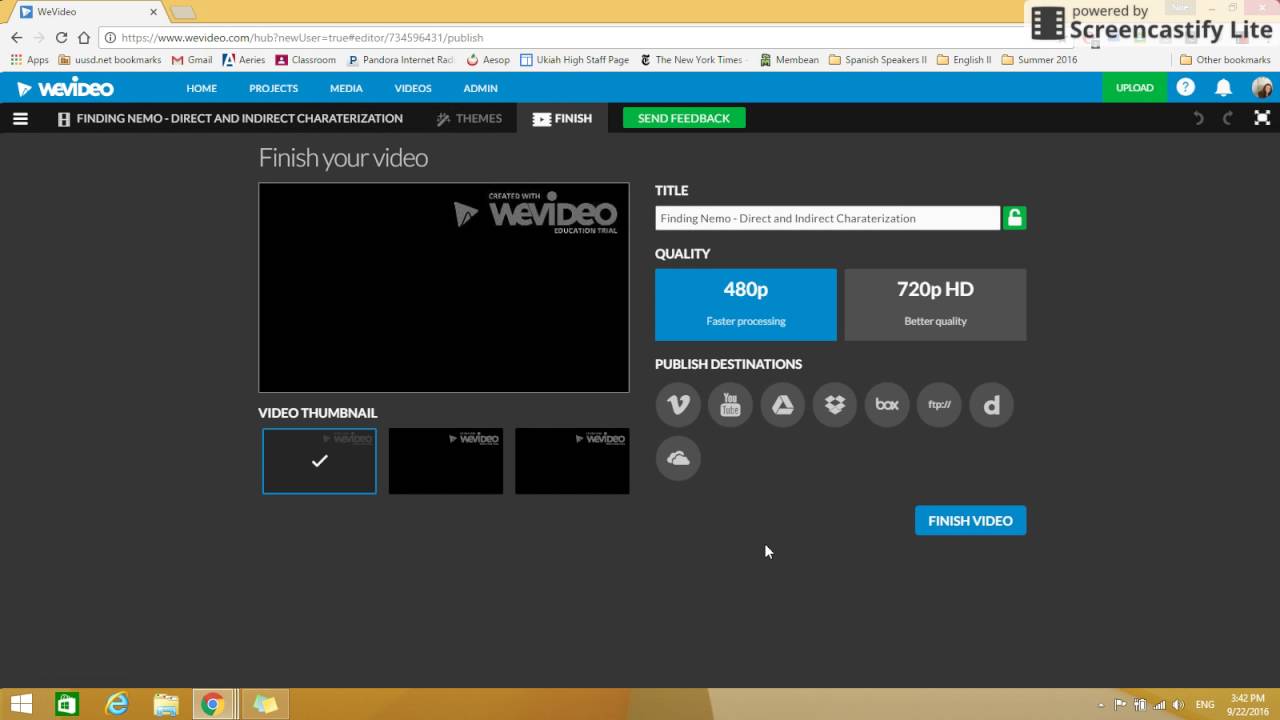Expand the Other bookmarks folder
This screenshot has width=1280, height=720.
click(x=1225, y=60)
